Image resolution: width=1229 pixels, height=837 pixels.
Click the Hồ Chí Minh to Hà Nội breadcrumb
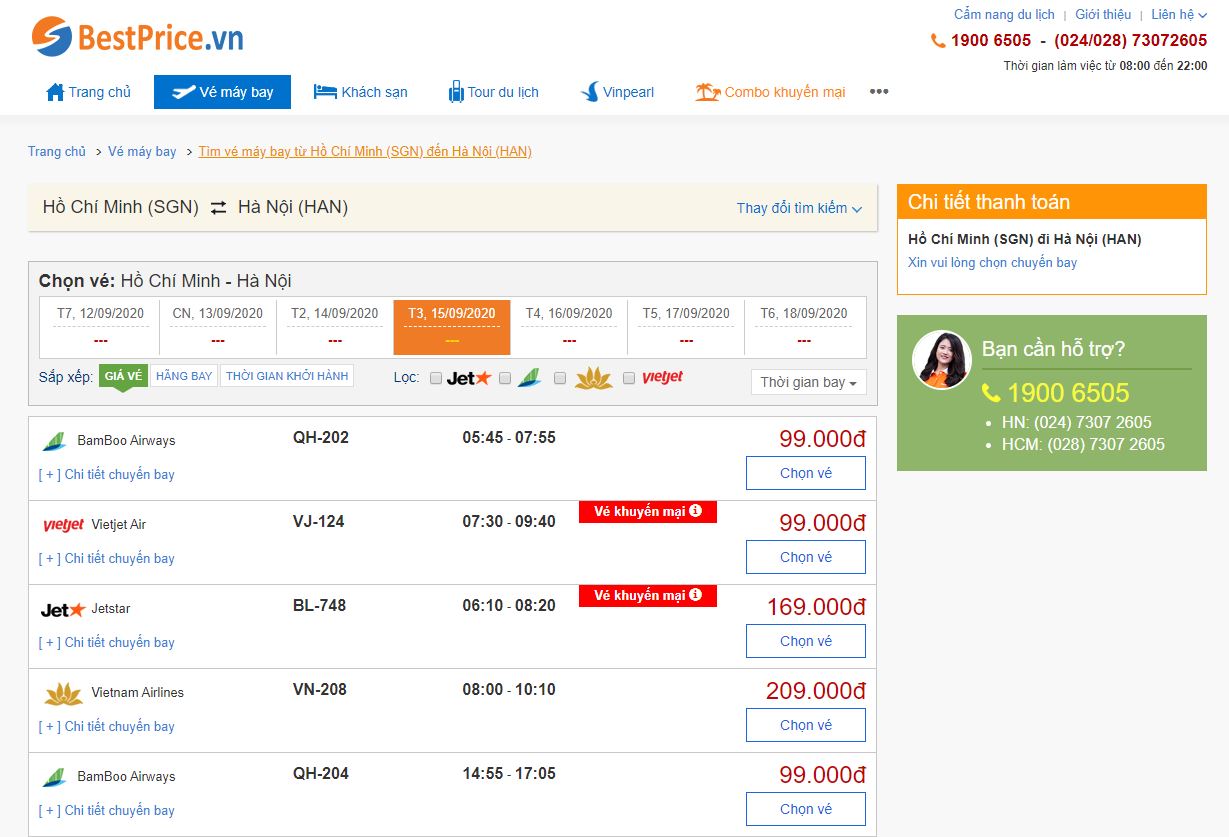tap(365, 152)
